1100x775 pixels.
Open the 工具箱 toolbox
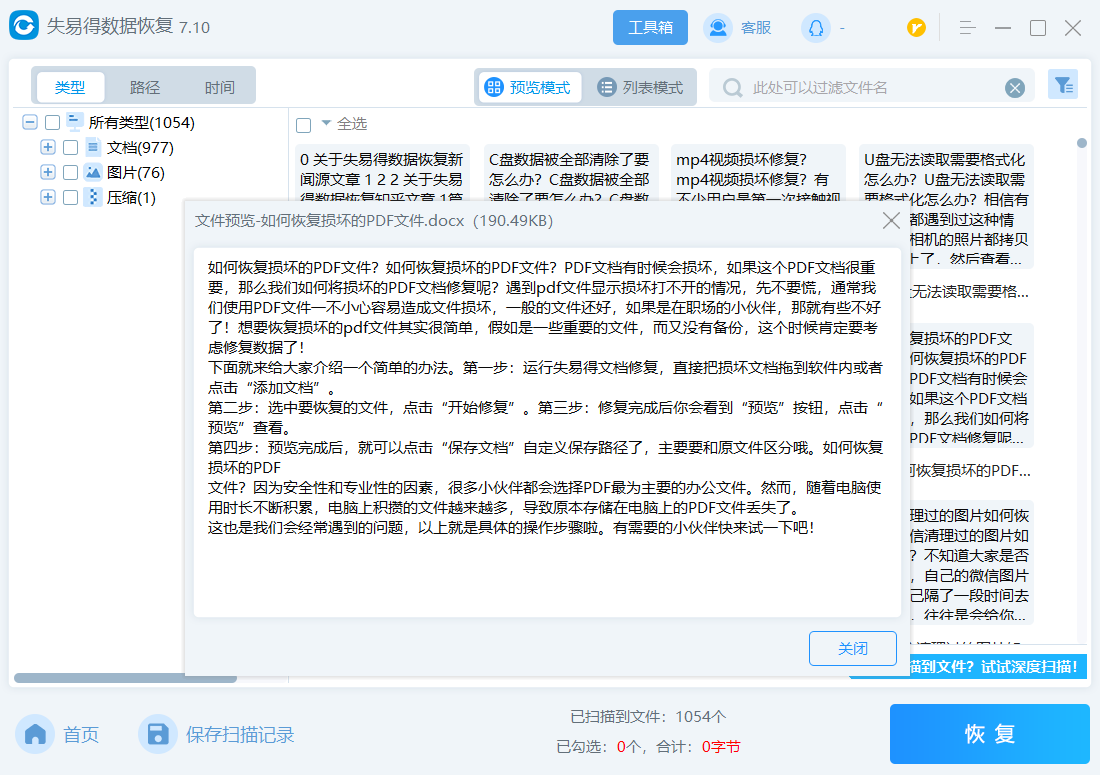tap(650, 27)
